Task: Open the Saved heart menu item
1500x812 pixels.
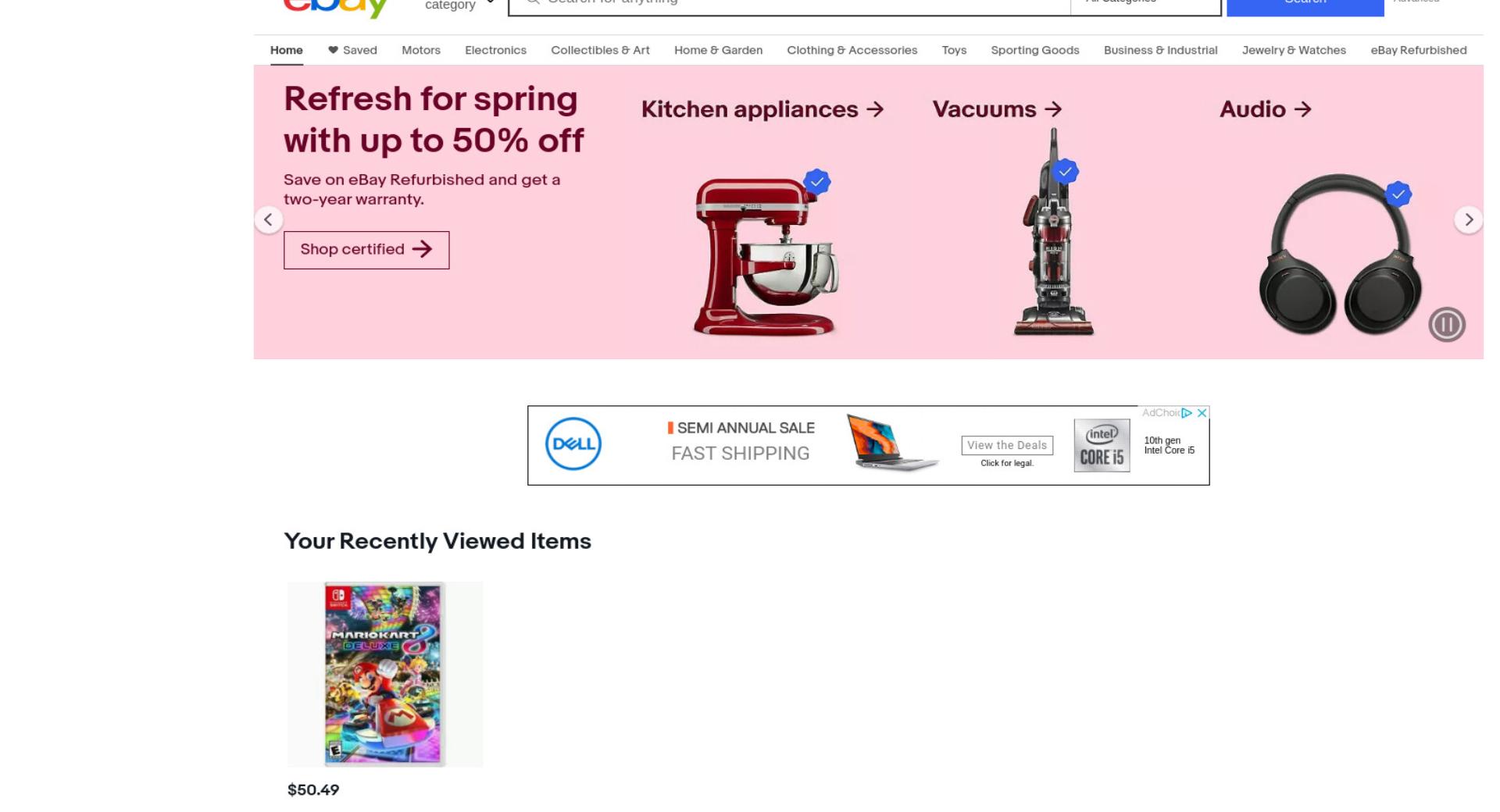Action: [x=352, y=50]
